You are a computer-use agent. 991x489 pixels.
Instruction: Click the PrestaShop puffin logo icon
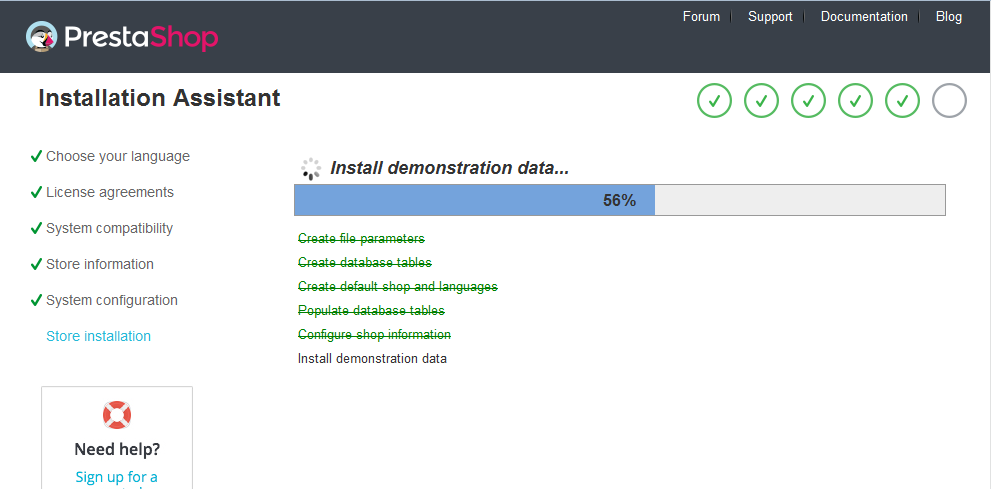[x=43, y=37]
